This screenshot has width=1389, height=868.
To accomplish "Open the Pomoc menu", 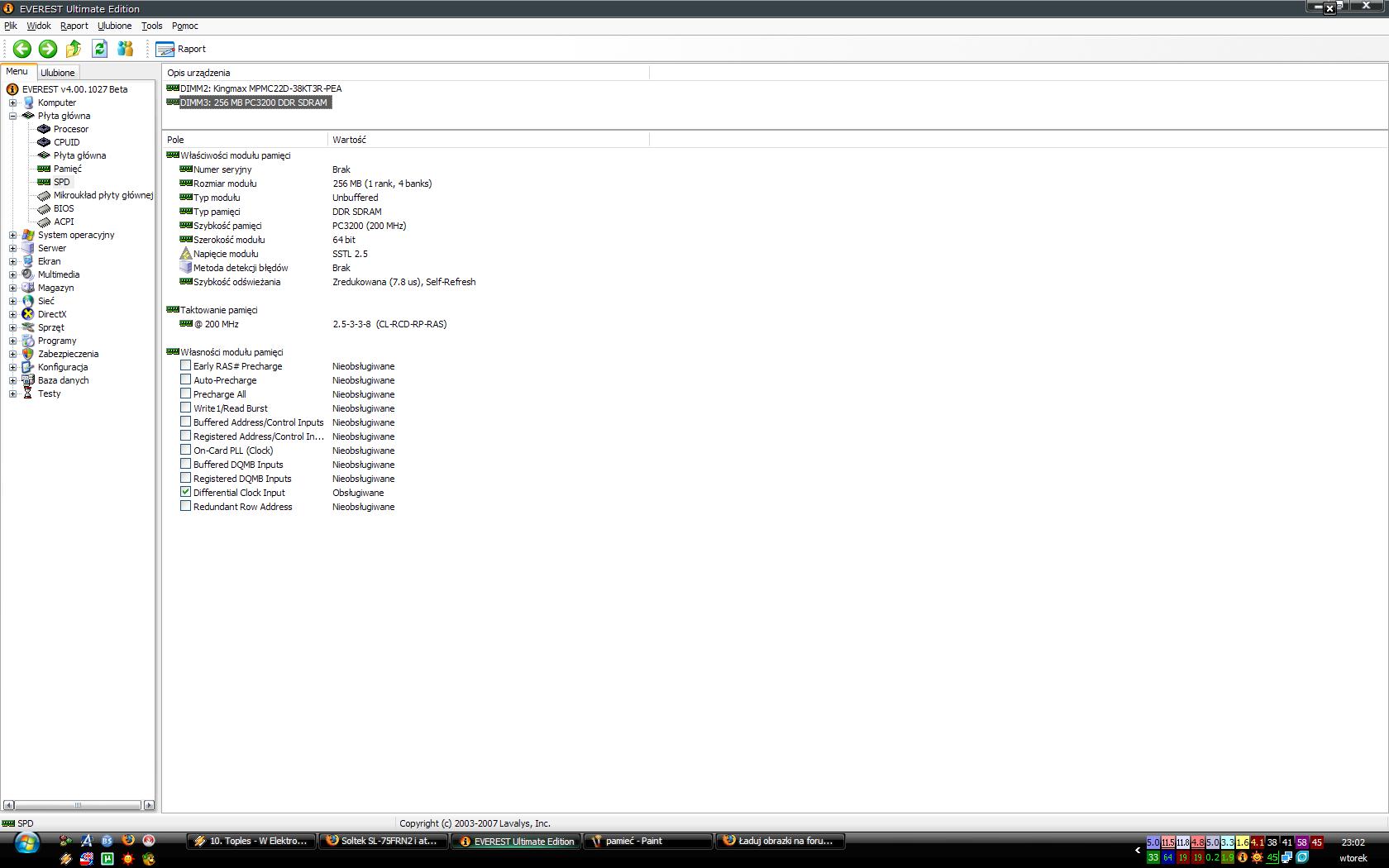I will [x=185, y=26].
